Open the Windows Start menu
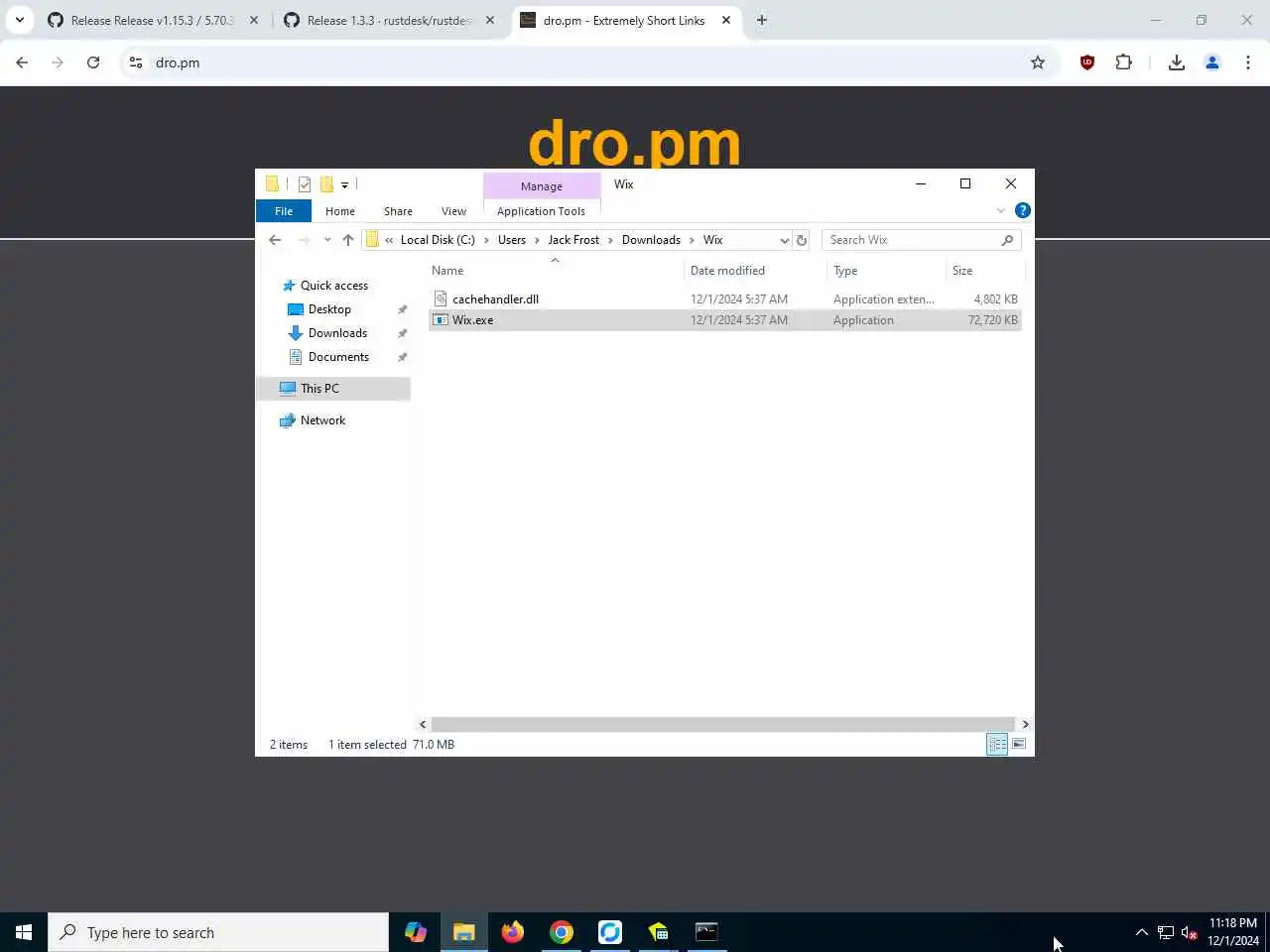This screenshot has height=952, width=1270. (24, 932)
